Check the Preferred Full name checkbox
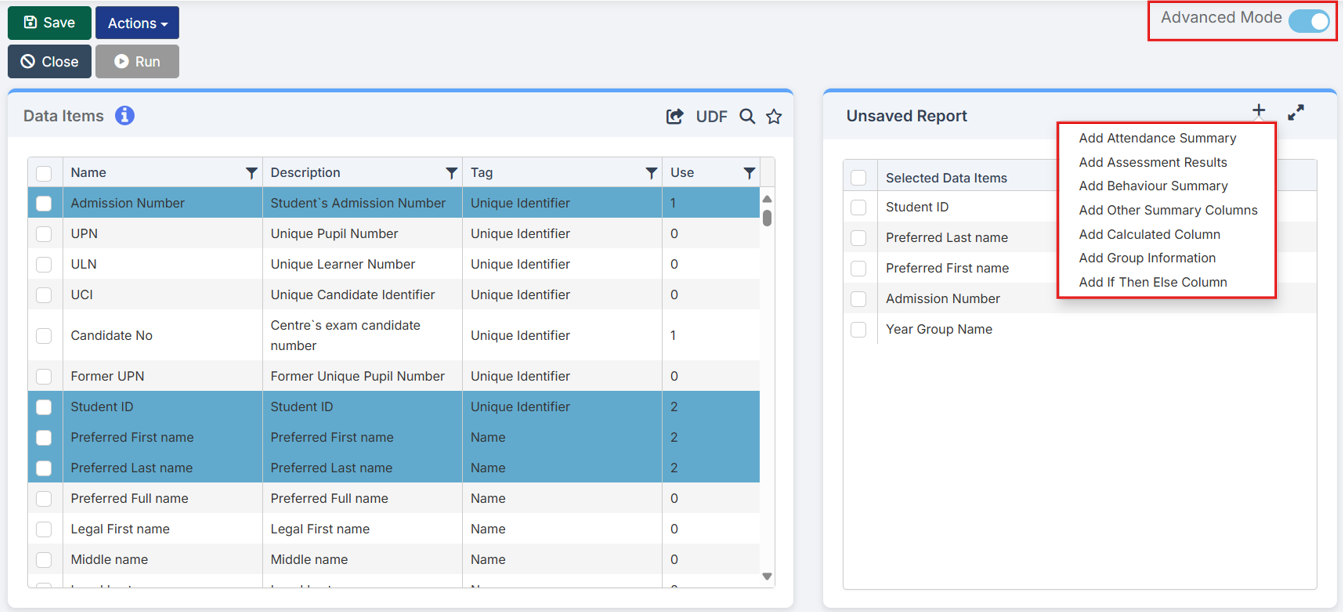This screenshot has height=612, width=1343. coord(44,499)
